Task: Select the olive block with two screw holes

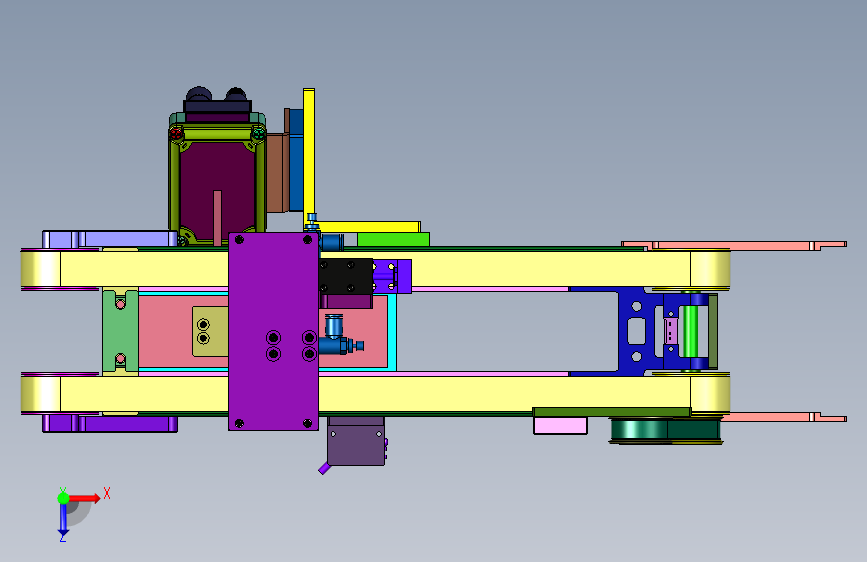Action: (210, 331)
